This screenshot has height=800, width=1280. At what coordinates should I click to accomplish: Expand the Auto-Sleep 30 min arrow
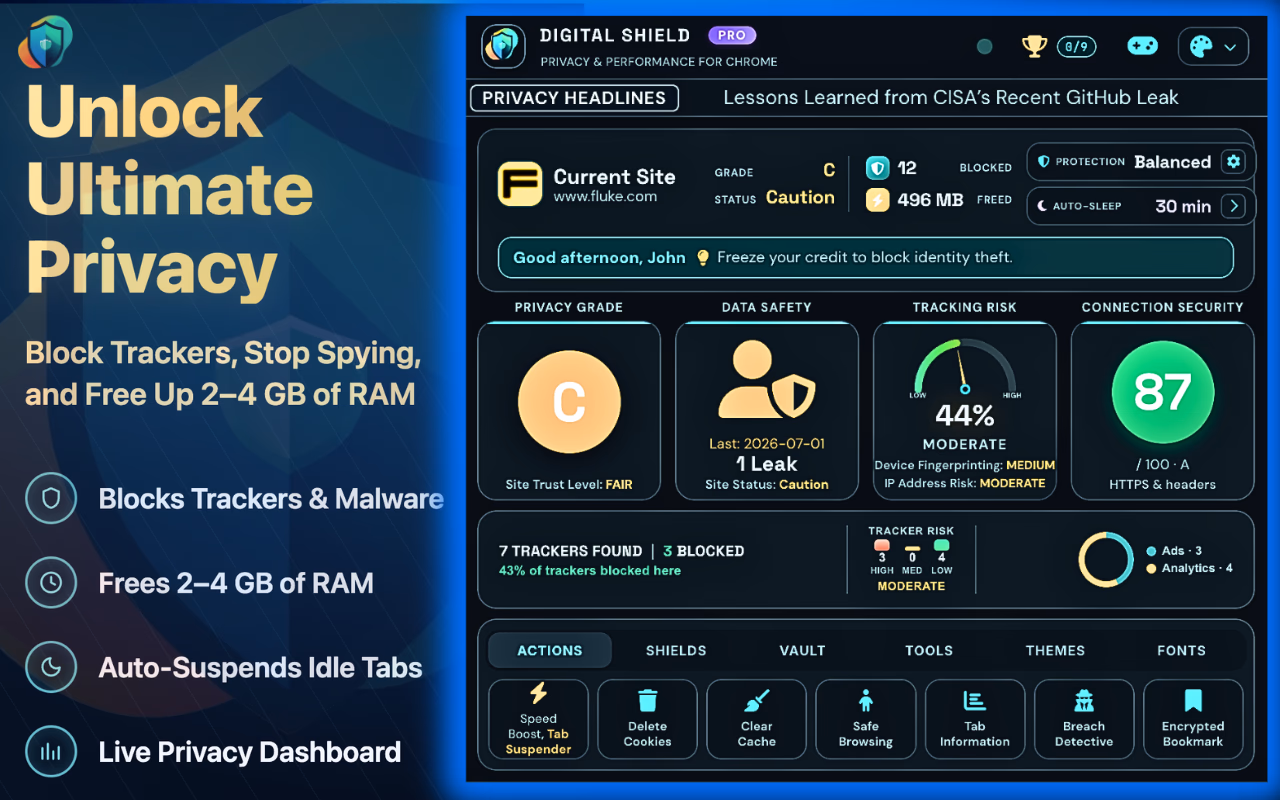1234,206
